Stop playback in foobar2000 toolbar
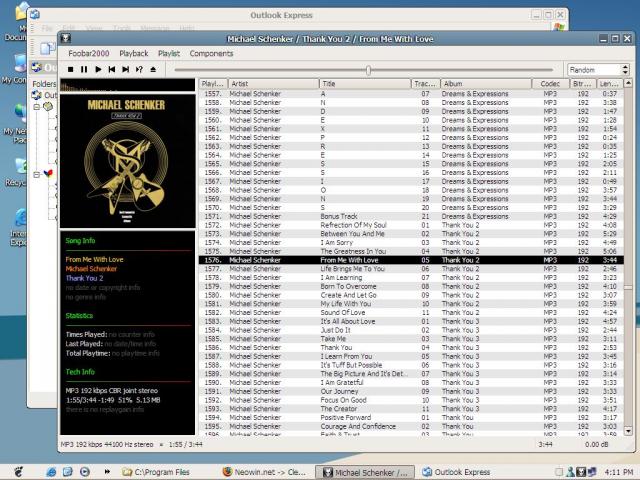This screenshot has height=480, width=640. click(x=71, y=70)
